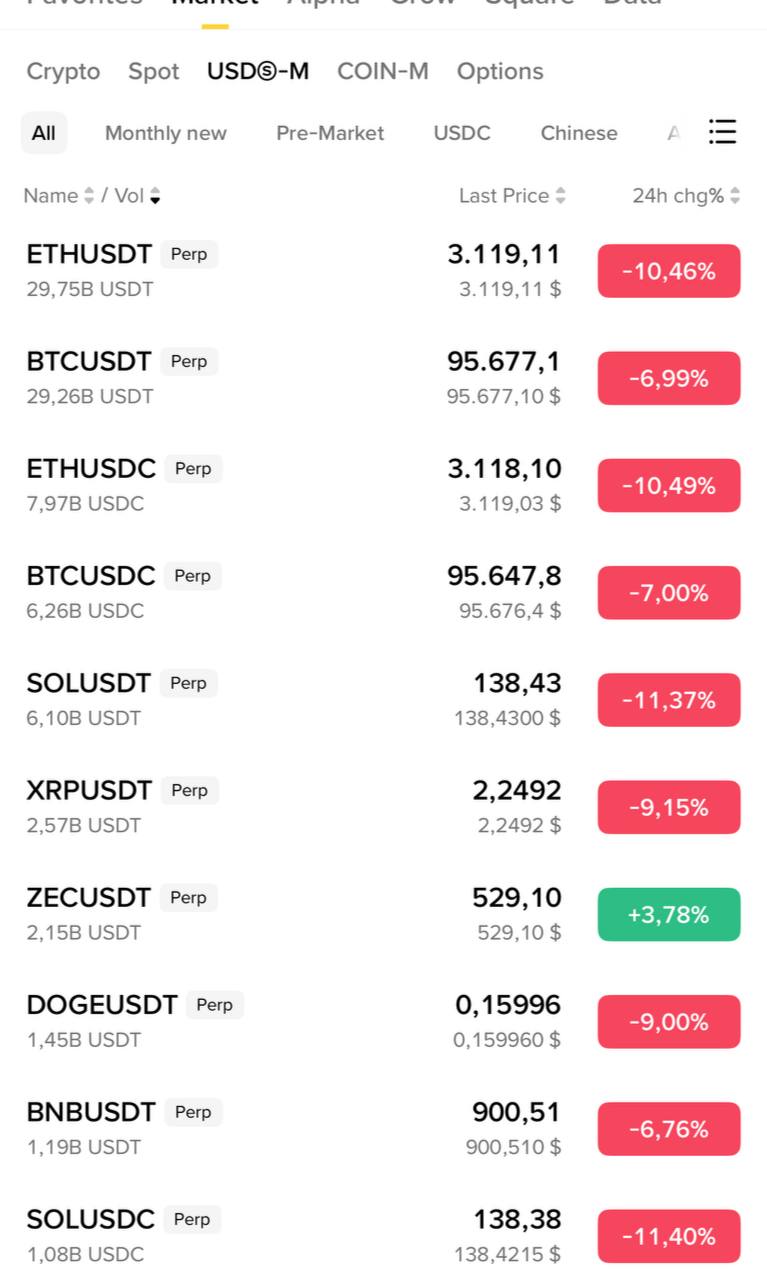The width and height of the screenshot is (767, 1280).
Task: Open the ETHUSDT perpetual pair
Action: (x=90, y=254)
